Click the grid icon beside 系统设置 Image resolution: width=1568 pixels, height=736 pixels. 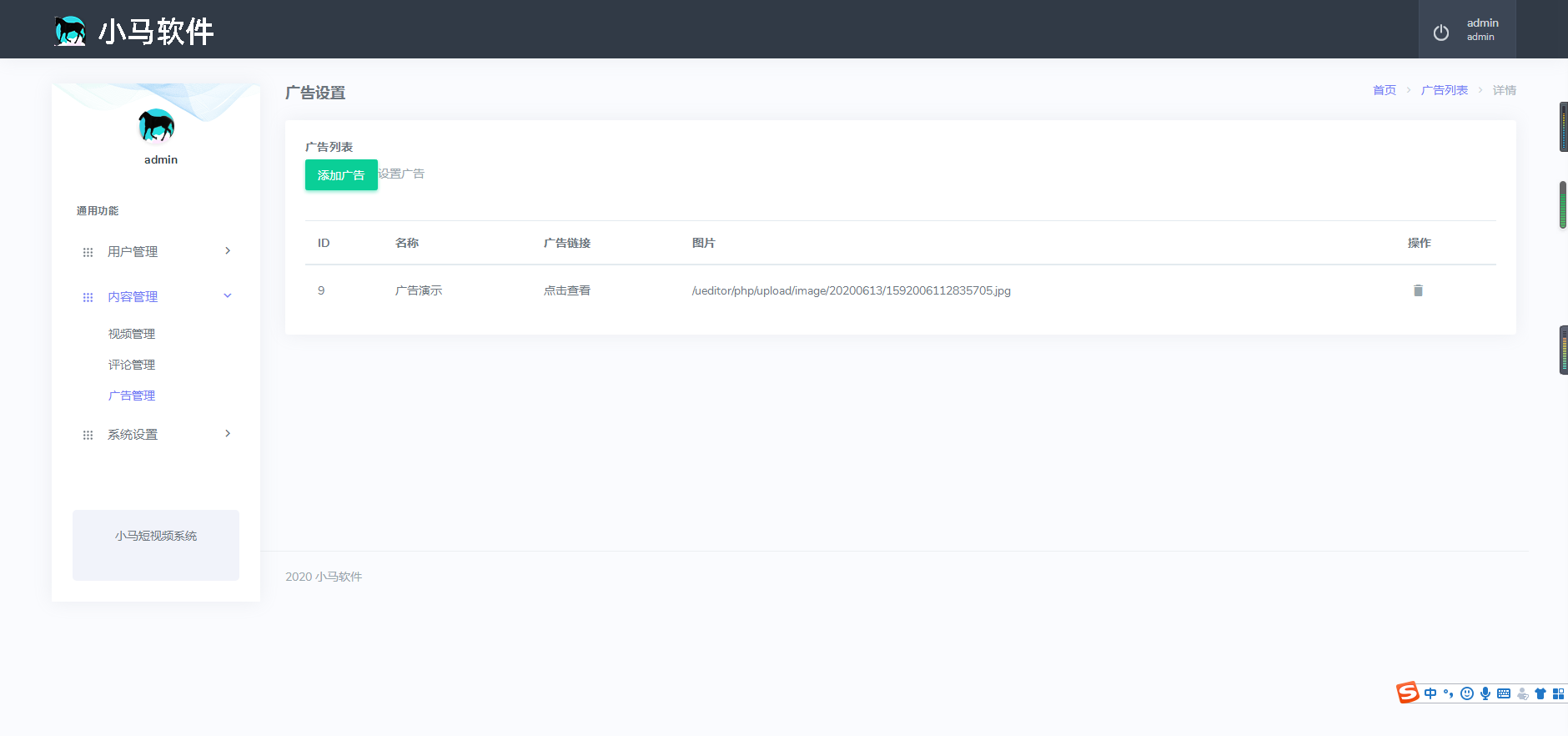coord(88,435)
